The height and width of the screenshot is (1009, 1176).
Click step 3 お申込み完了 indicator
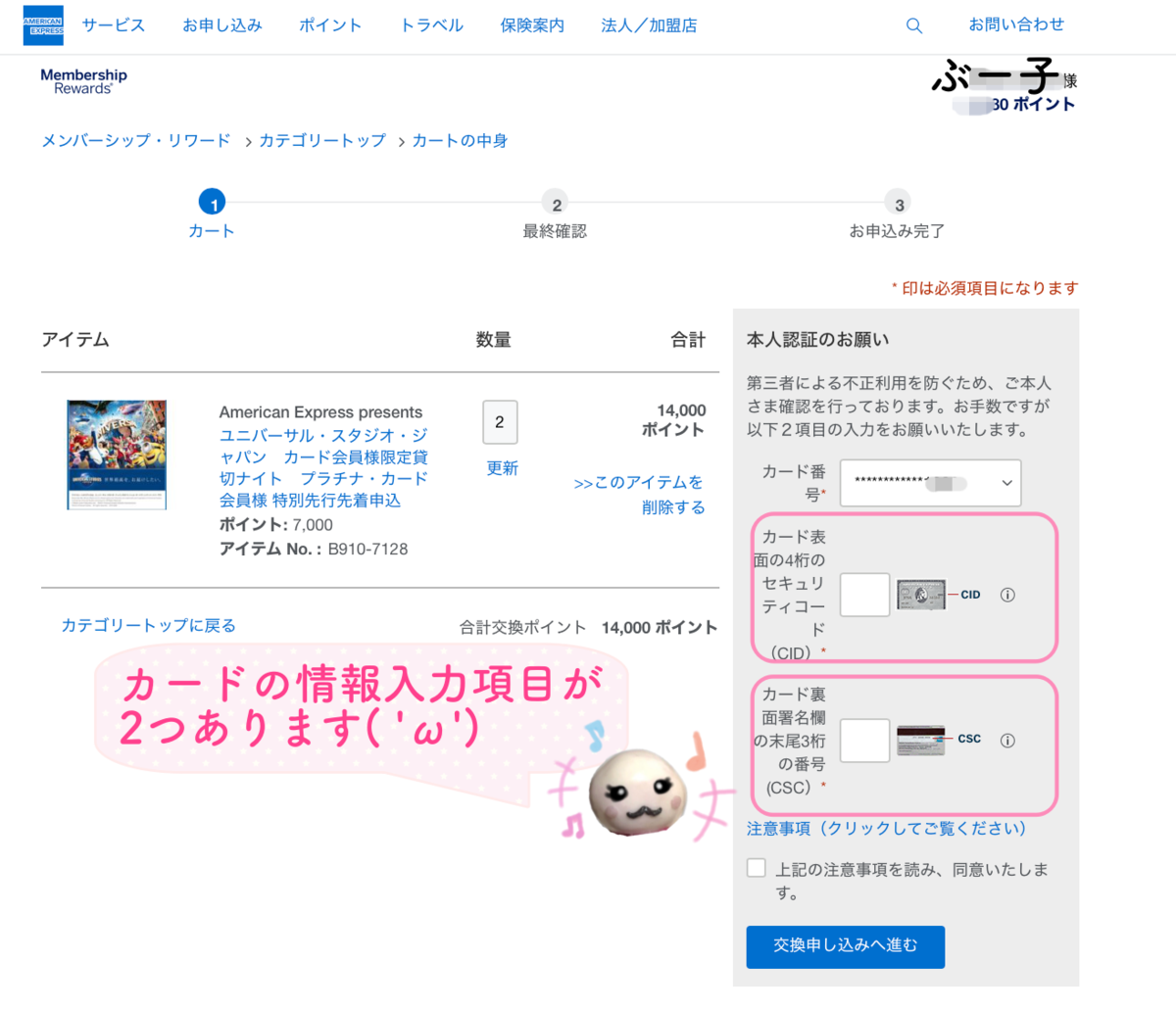click(898, 216)
